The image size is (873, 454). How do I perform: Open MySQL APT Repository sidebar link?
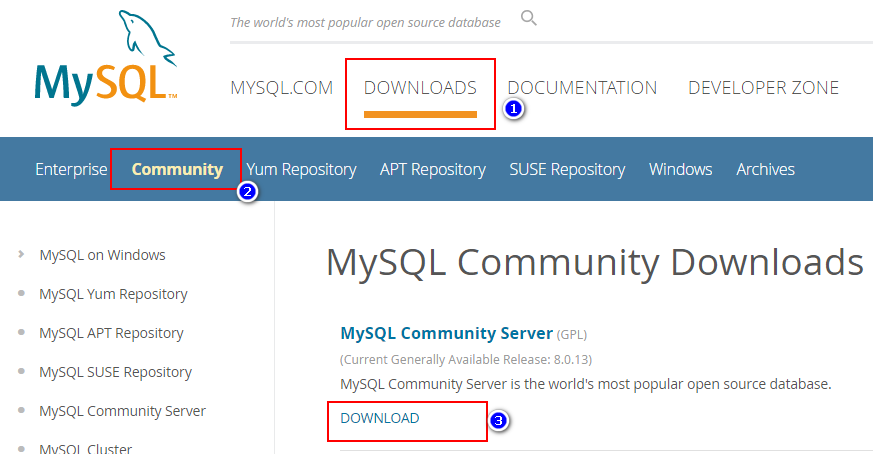coord(111,333)
